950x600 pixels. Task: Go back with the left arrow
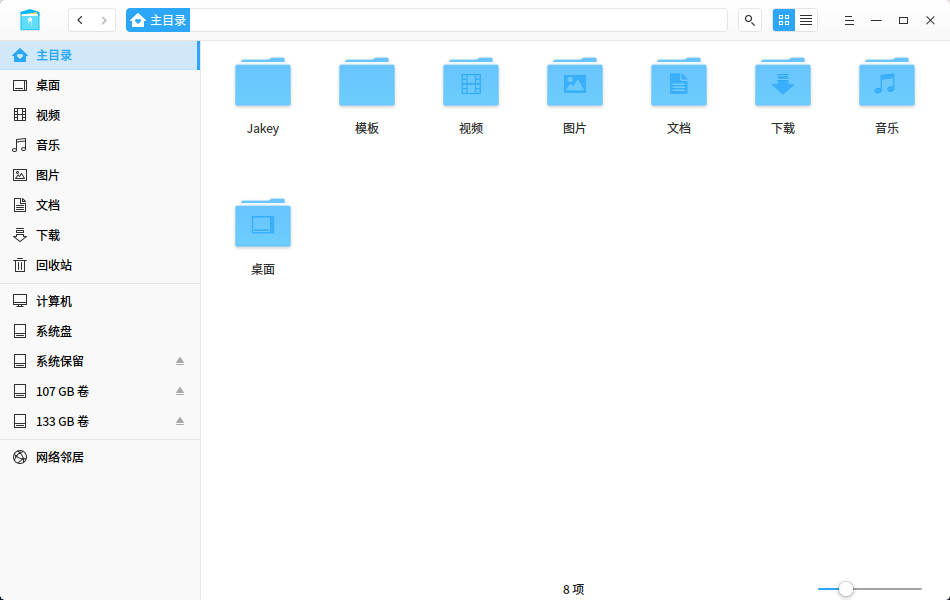(80, 20)
